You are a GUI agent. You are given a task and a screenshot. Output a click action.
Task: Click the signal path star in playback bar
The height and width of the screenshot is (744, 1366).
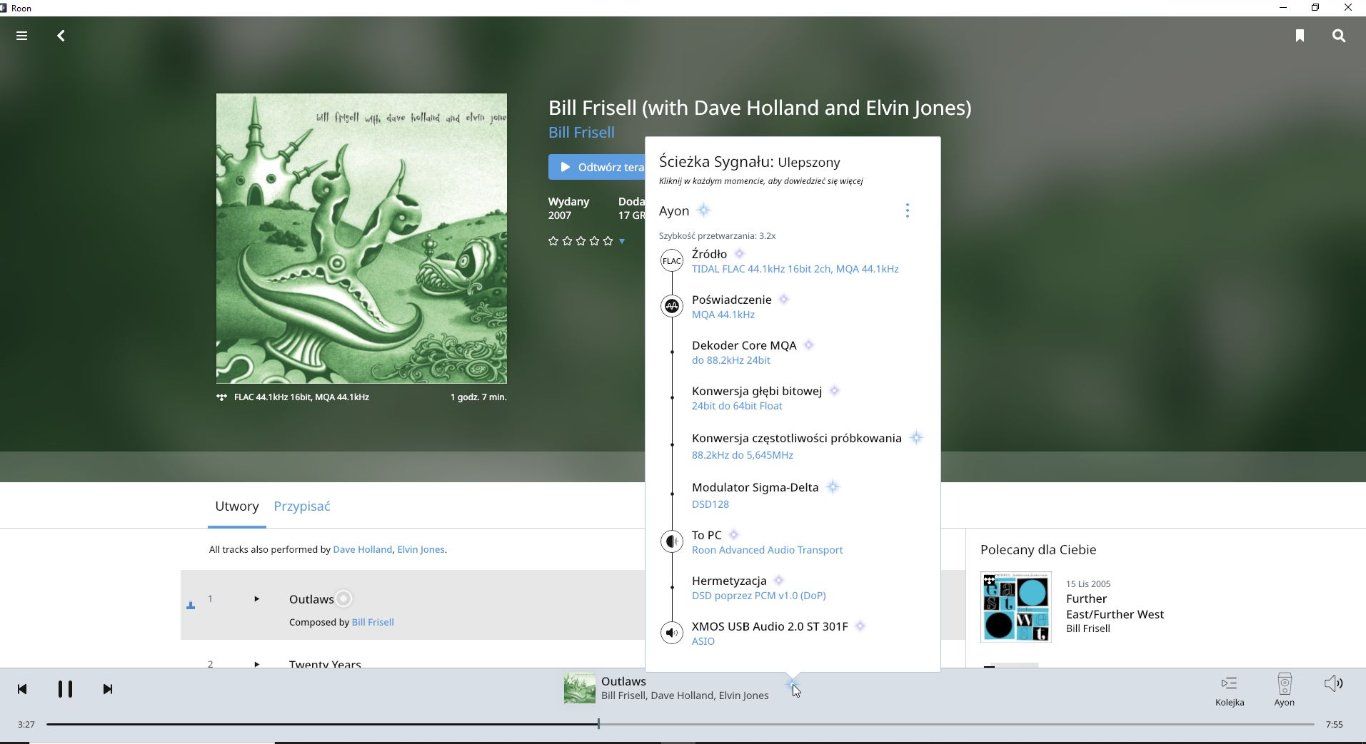click(791, 684)
